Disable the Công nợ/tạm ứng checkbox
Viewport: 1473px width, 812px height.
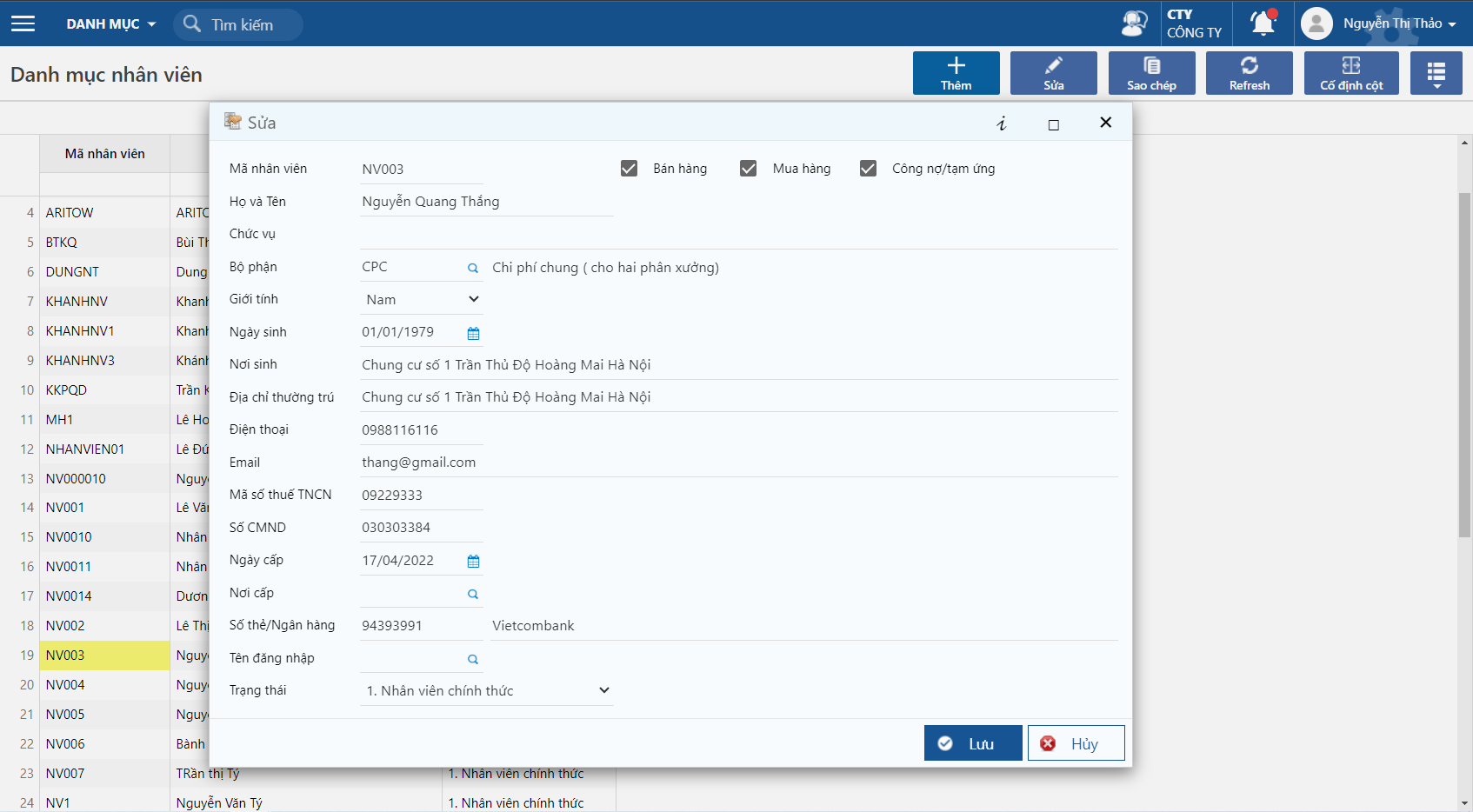point(868,169)
